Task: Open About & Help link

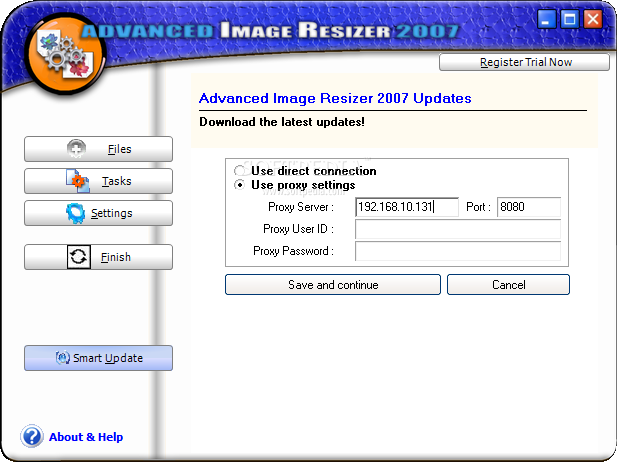Action: coord(86,437)
